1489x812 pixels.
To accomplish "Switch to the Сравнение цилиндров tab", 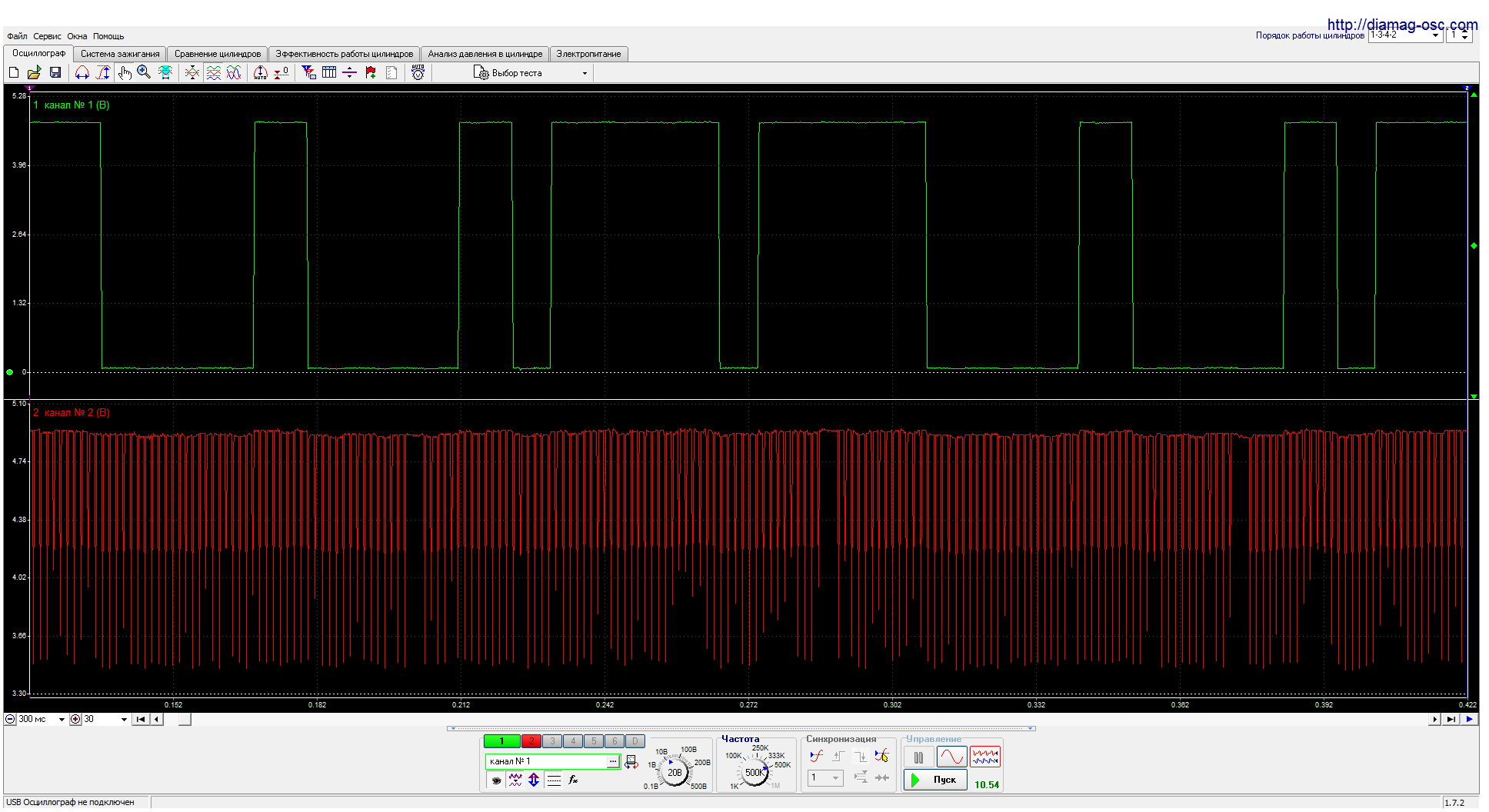I will click(x=218, y=54).
